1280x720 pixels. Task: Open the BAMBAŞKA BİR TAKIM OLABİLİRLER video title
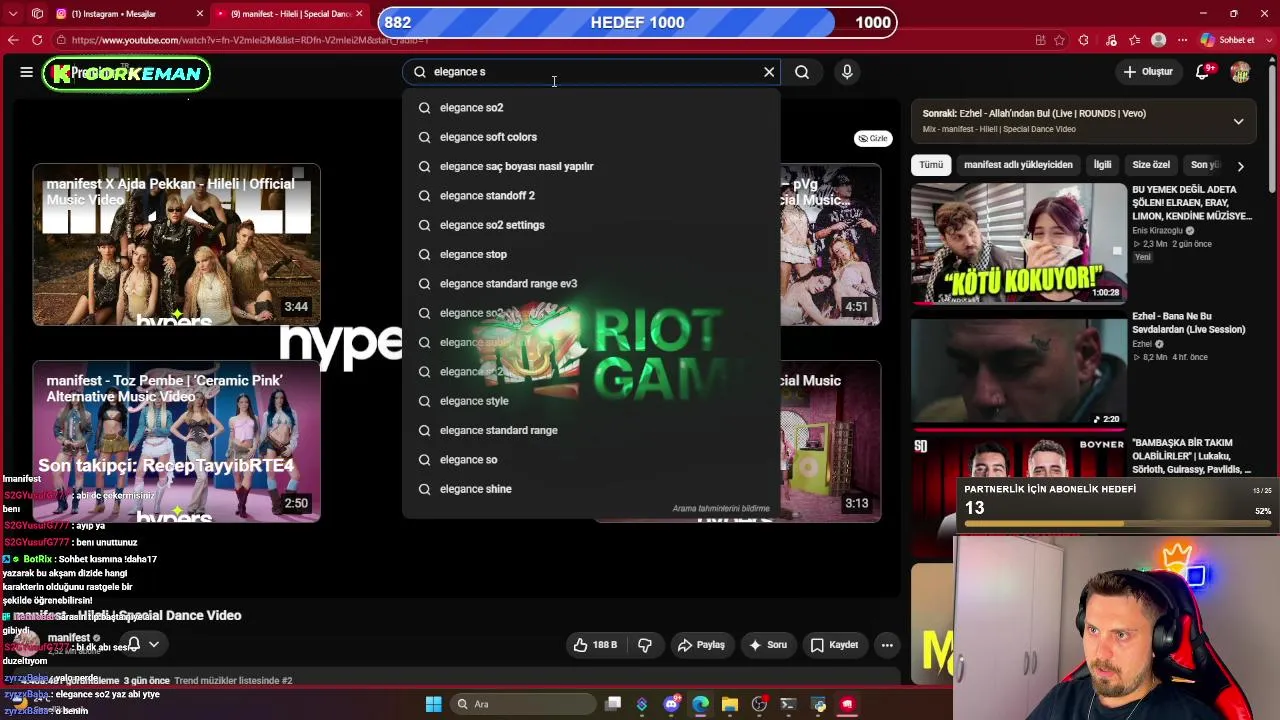pos(1192,456)
